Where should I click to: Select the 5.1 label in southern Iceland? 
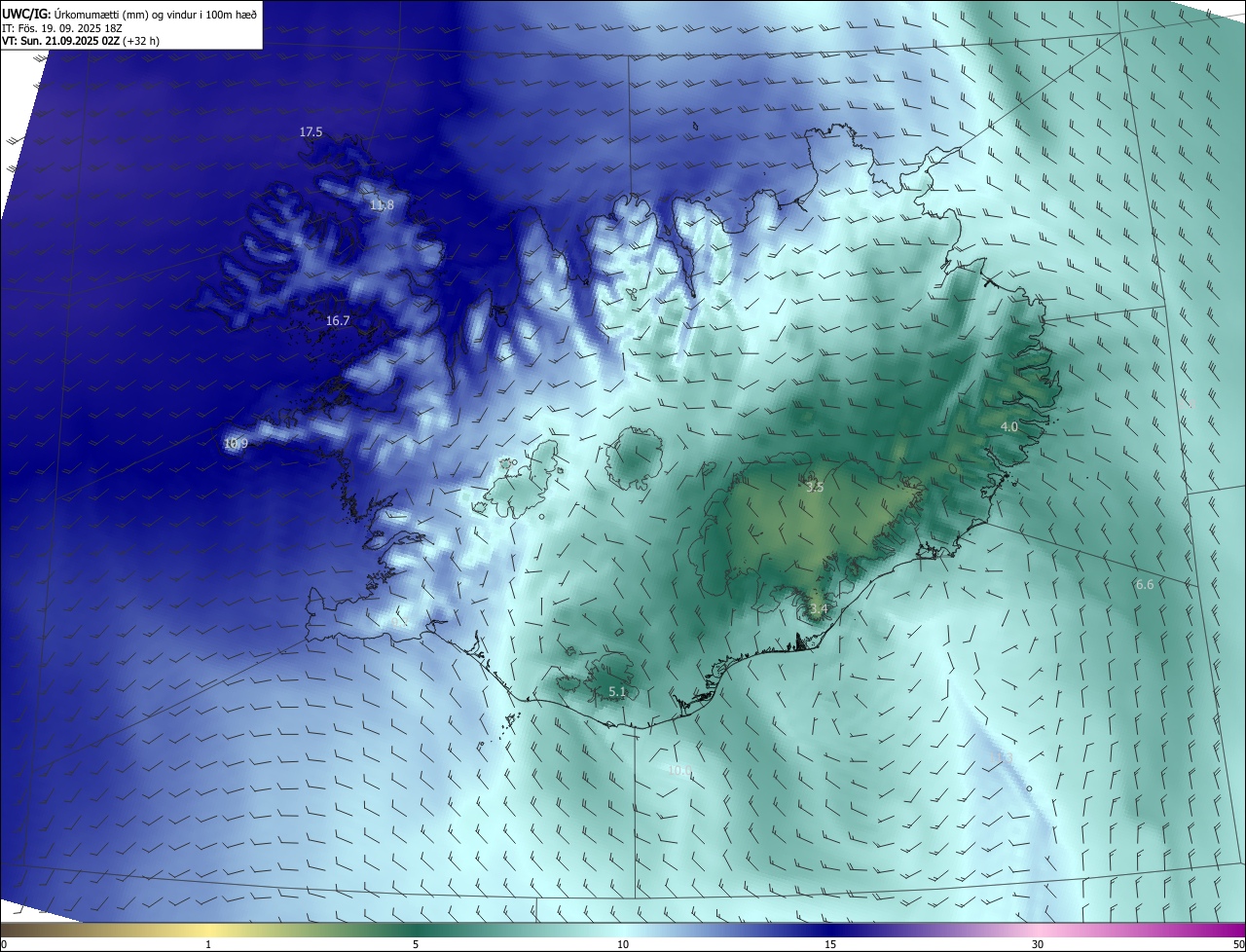tap(617, 692)
